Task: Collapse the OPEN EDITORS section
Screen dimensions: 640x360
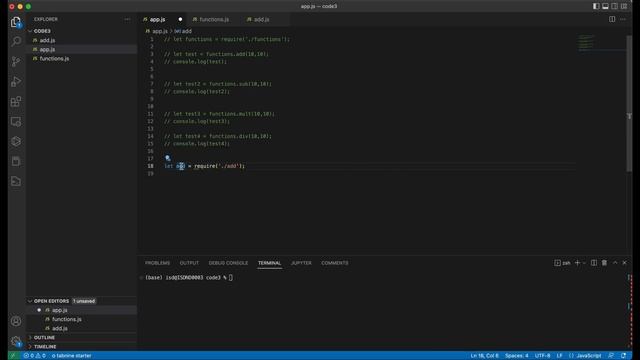Action: point(82,301)
